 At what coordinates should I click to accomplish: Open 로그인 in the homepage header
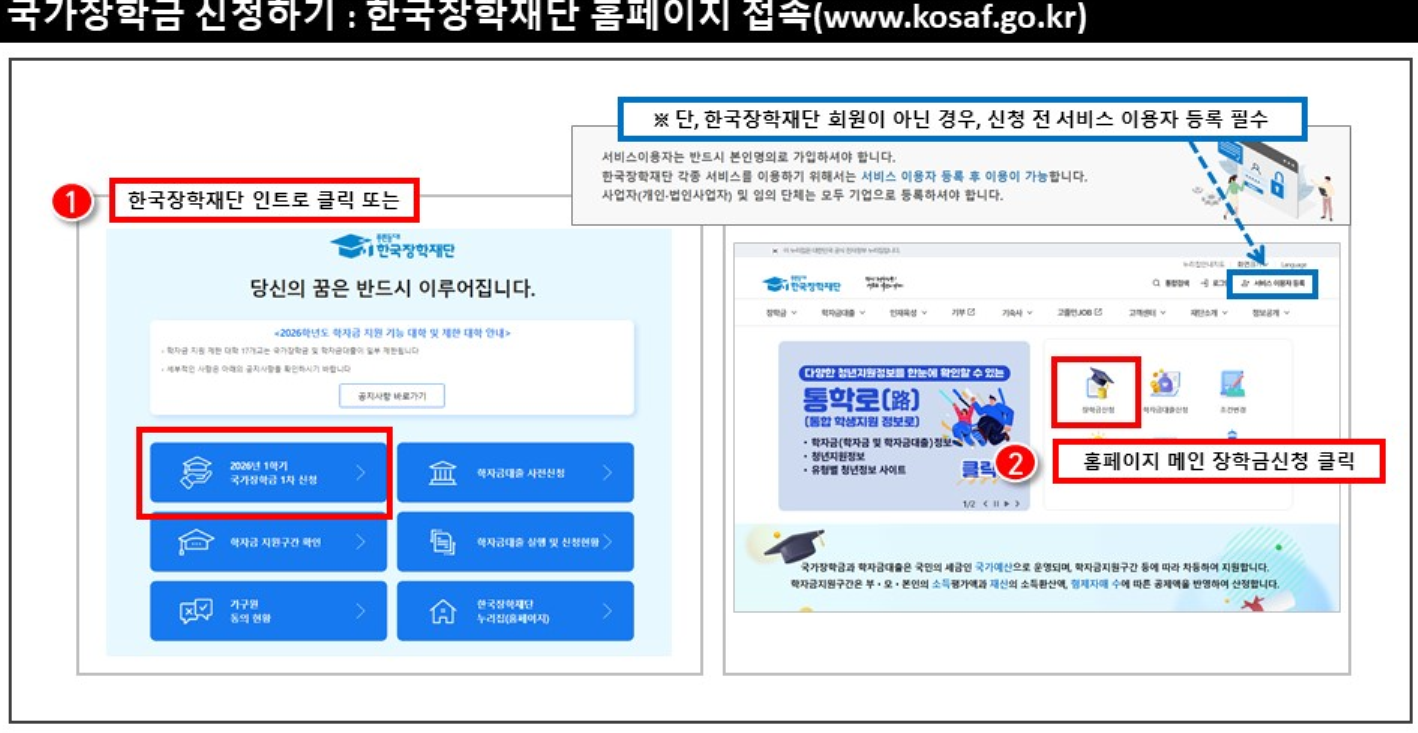[1212, 283]
